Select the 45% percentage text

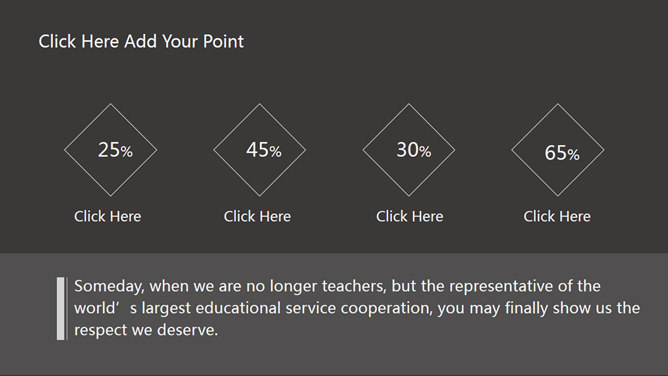[264, 150]
